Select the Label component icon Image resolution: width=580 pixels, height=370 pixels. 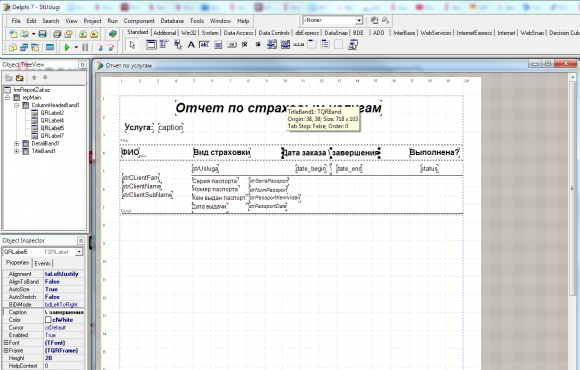click(x=191, y=45)
